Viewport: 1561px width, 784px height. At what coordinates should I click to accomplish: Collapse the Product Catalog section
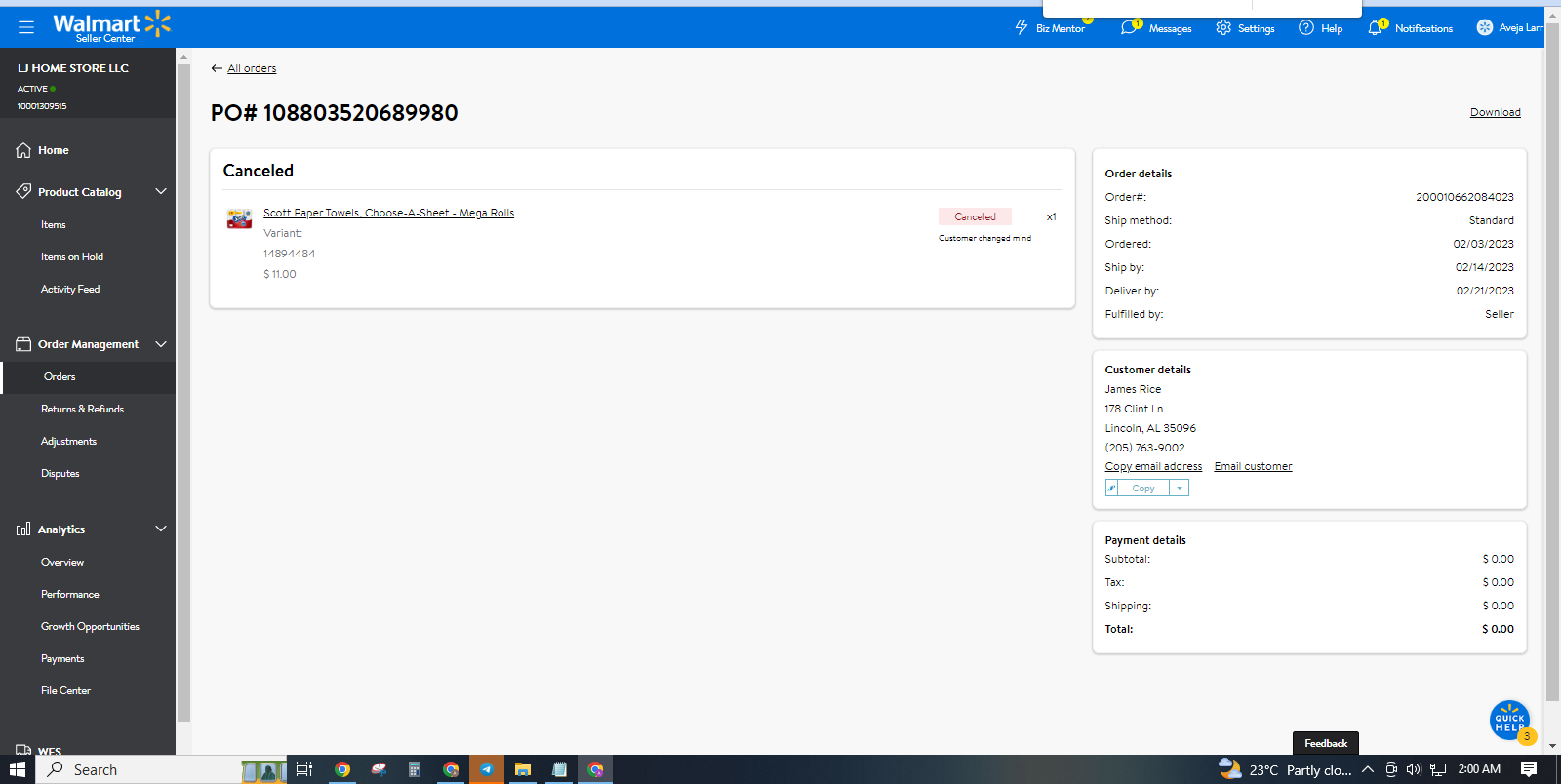click(161, 191)
